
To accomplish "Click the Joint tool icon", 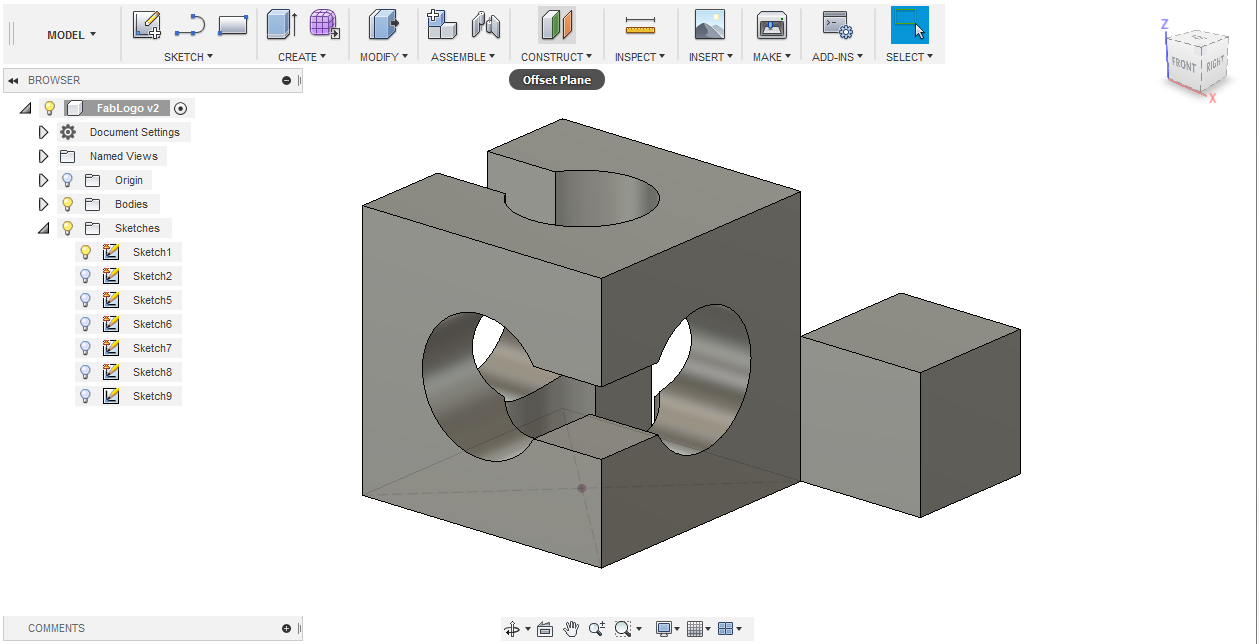I will pos(485,25).
